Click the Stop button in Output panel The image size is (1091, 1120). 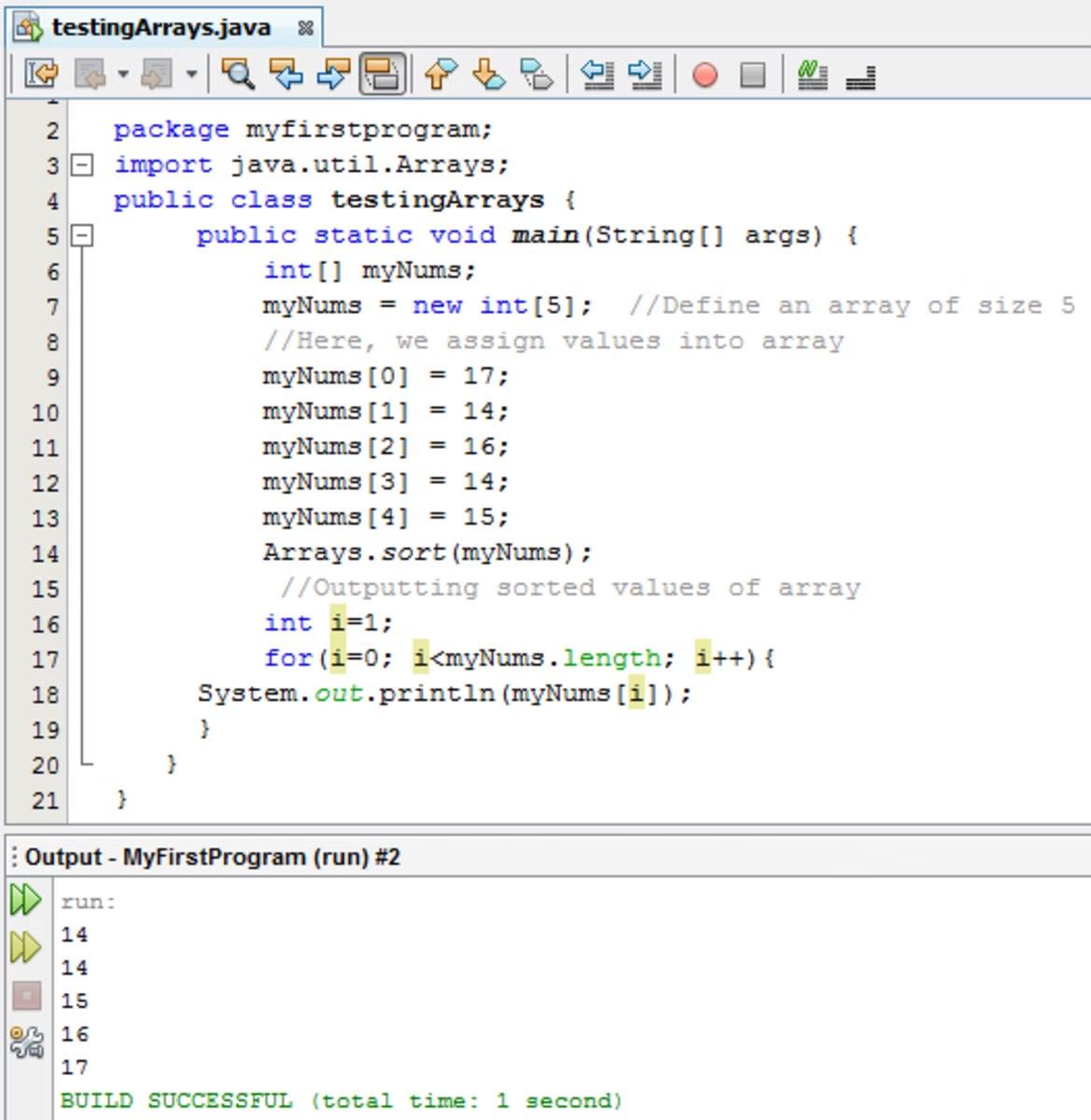coord(27,996)
